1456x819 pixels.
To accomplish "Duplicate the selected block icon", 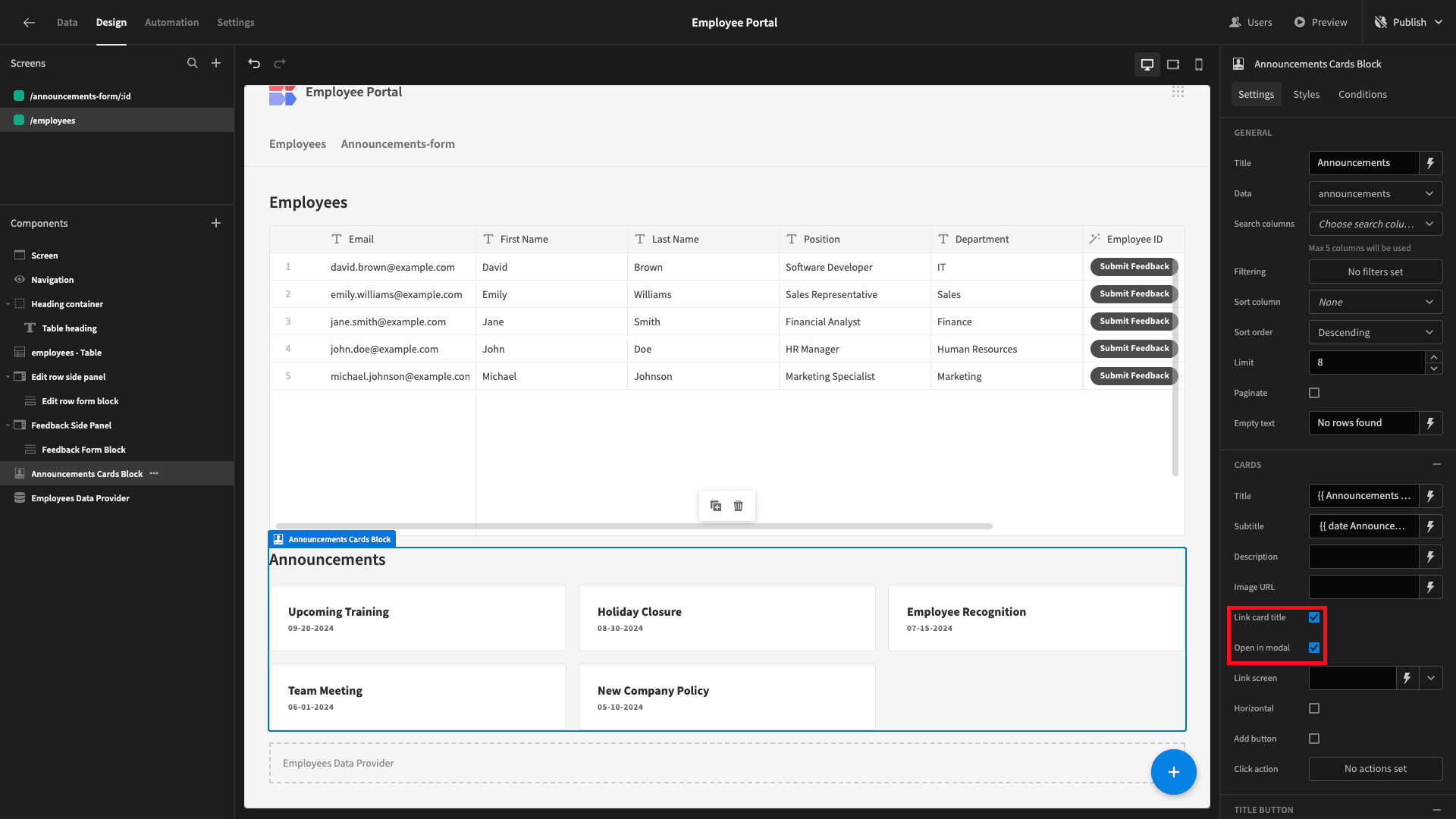I will click(715, 506).
